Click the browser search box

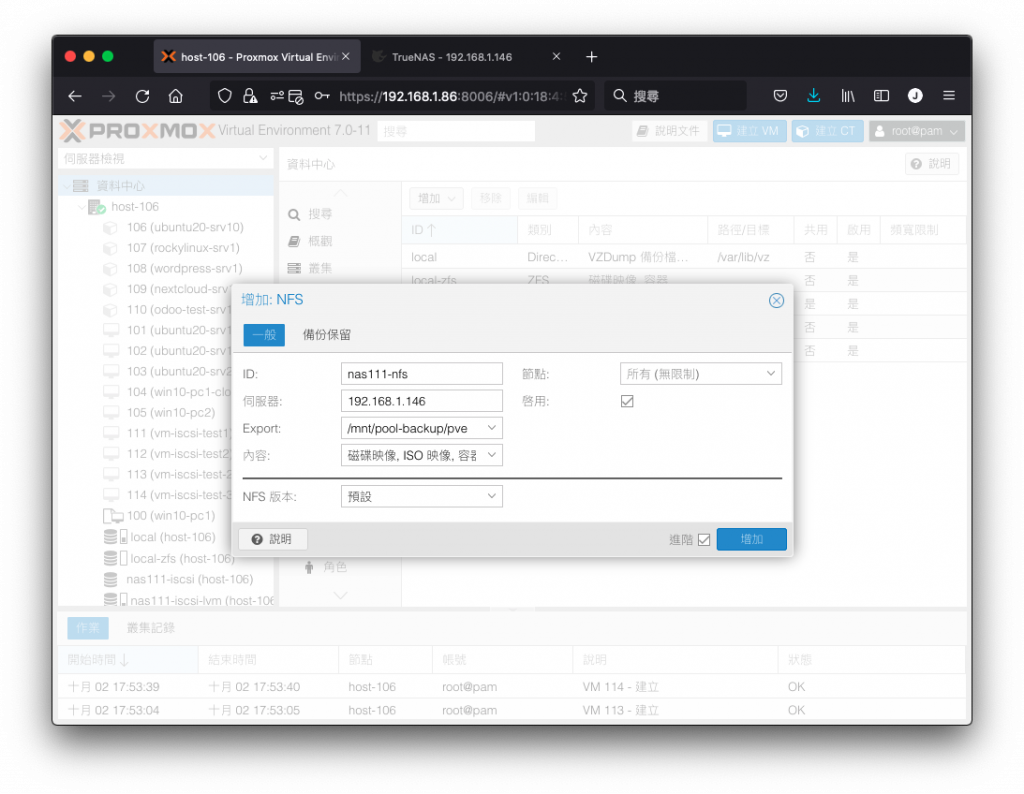pyautogui.click(x=676, y=96)
